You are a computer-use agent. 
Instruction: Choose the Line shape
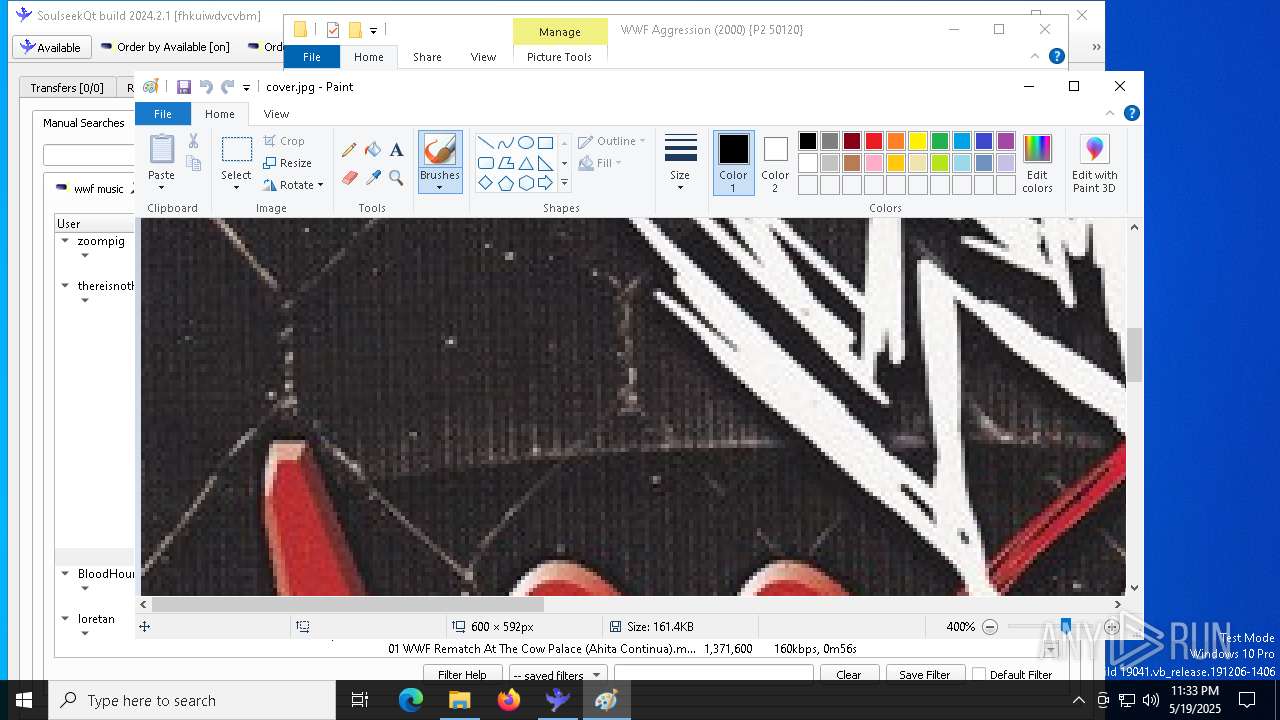(x=485, y=143)
